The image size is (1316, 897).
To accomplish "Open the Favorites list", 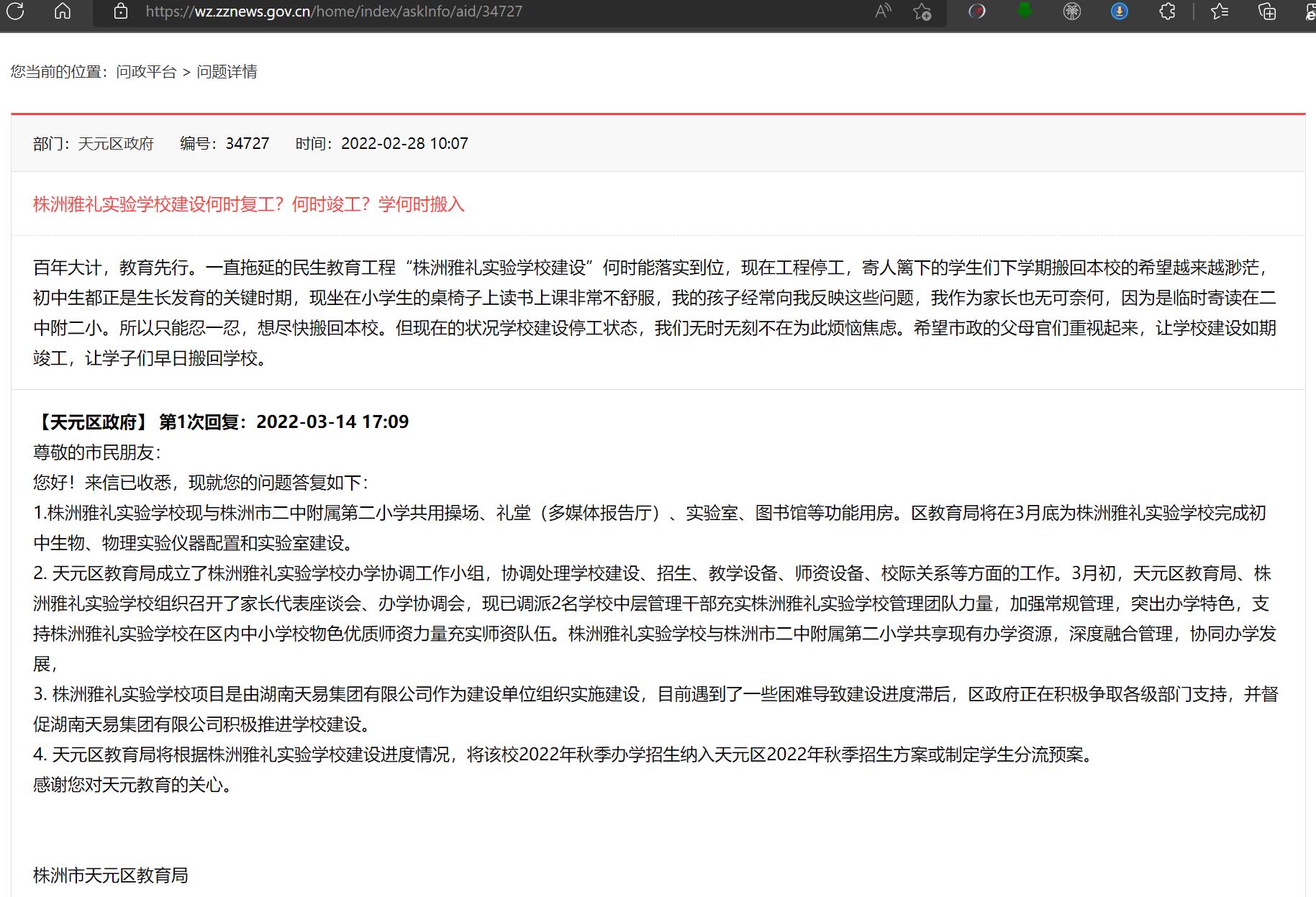I will point(1220,12).
